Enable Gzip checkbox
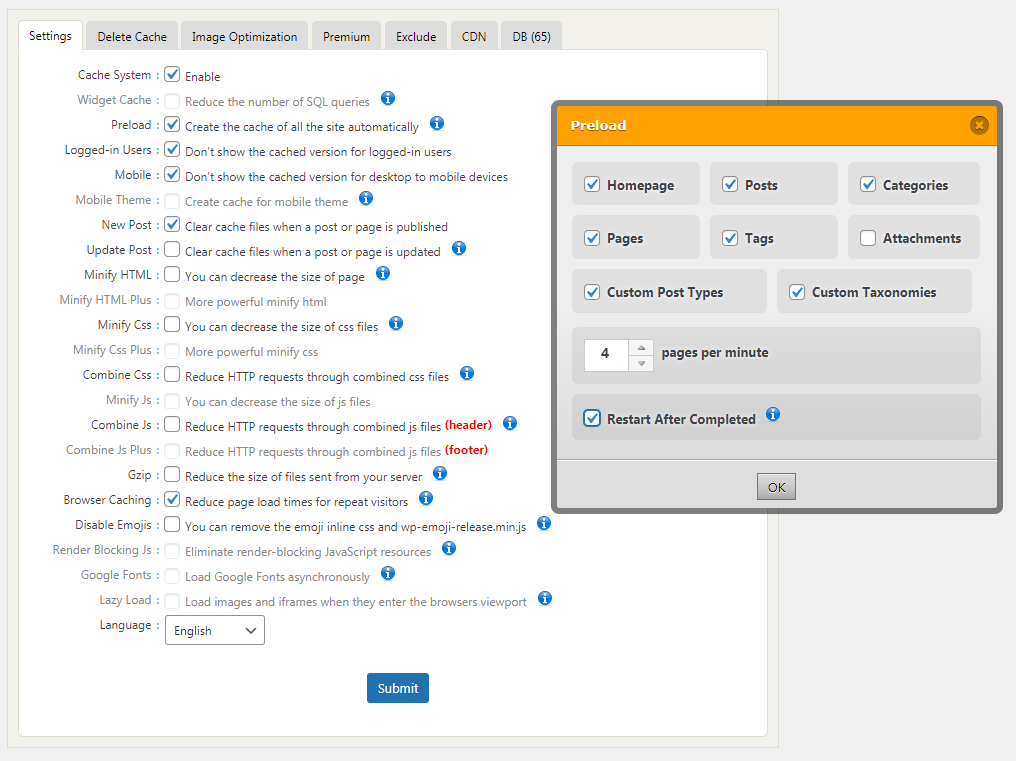The height and width of the screenshot is (761, 1016). [x=172, y=474]
